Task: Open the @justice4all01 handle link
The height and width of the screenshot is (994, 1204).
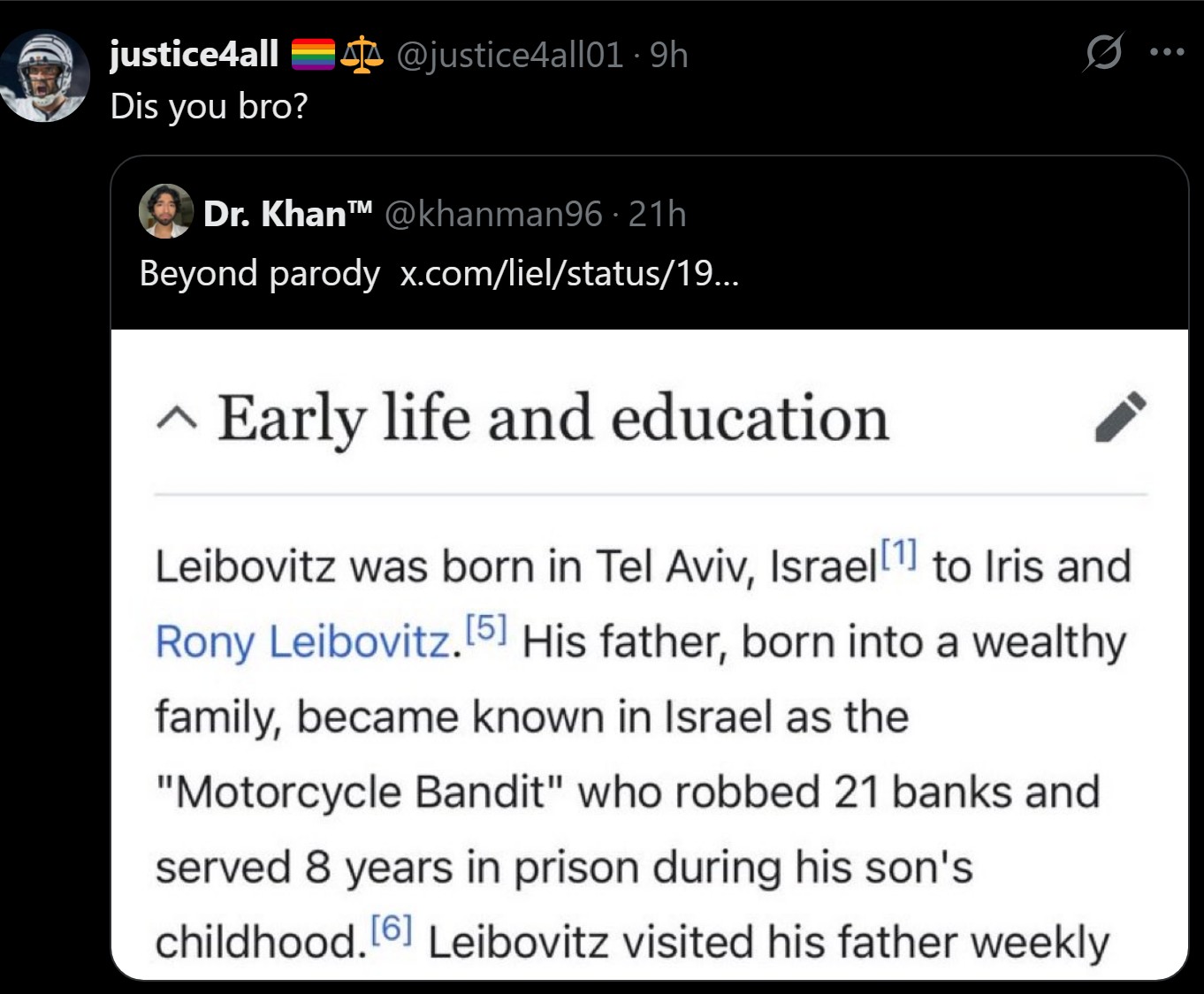Action: (x=510, y=55)
